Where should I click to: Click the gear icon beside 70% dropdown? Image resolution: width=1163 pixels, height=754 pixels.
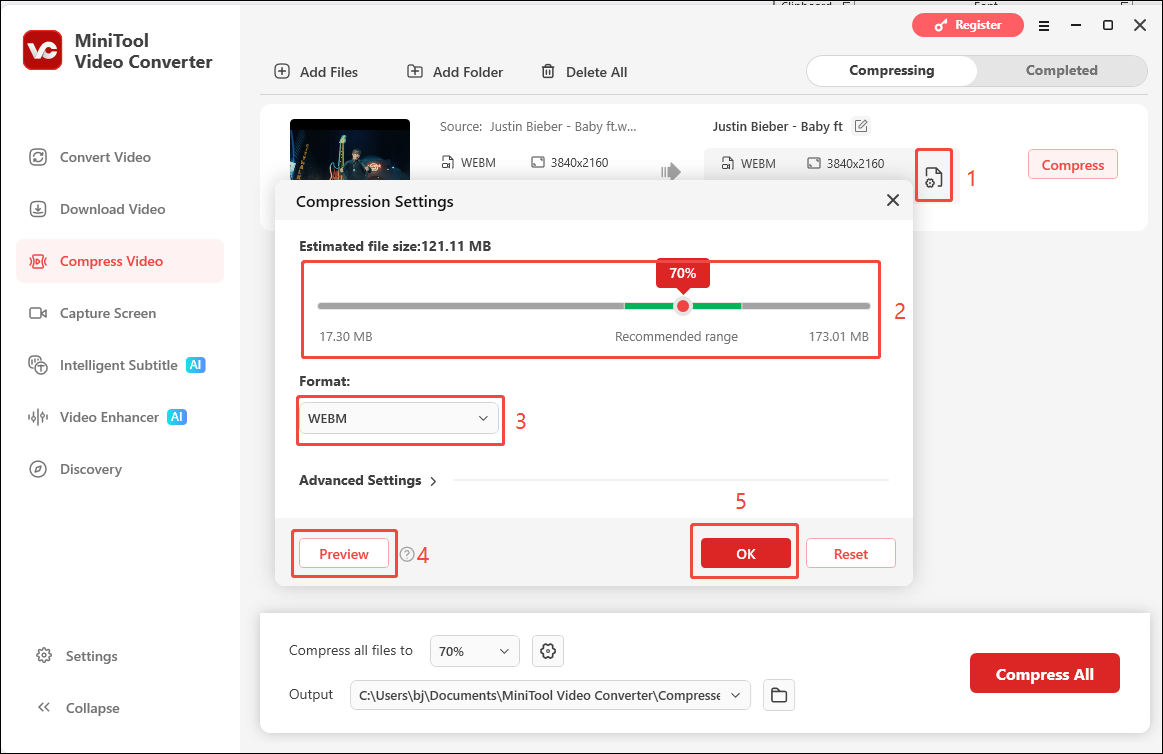[548, 651]
